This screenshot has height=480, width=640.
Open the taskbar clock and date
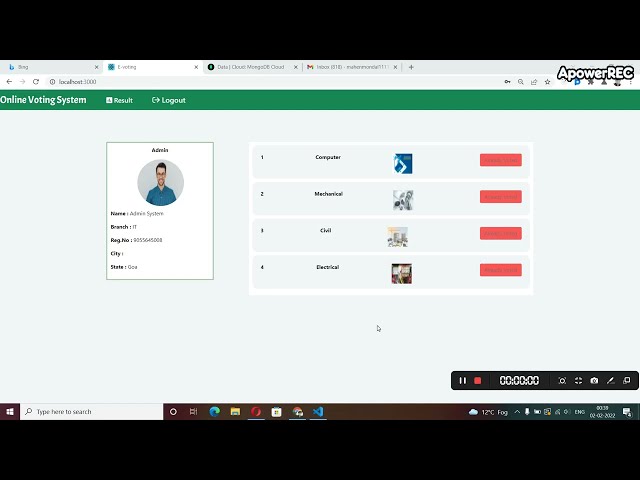coord(602,411)
